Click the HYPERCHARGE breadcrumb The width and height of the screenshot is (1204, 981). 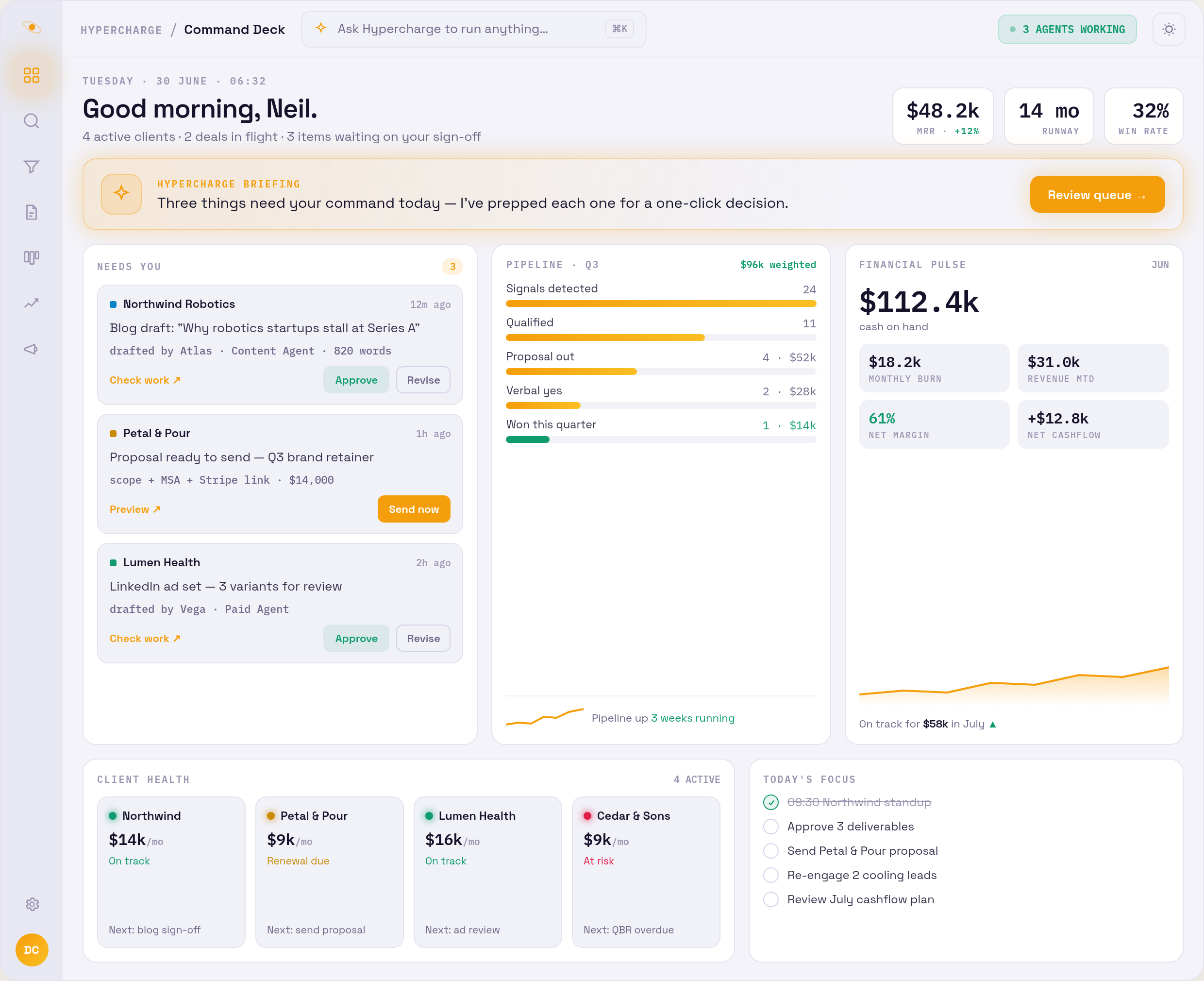(x=121, y=30)
